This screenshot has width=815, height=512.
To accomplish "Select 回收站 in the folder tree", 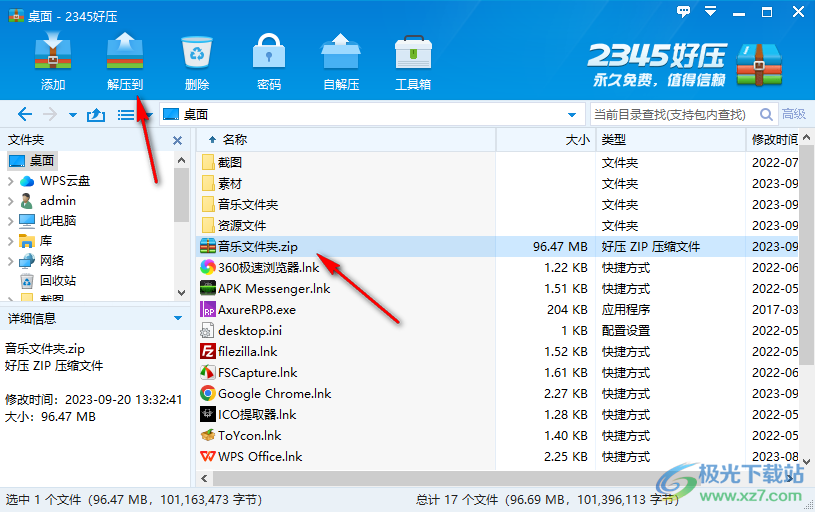I will pyautogui.click(x=48, y=281).
